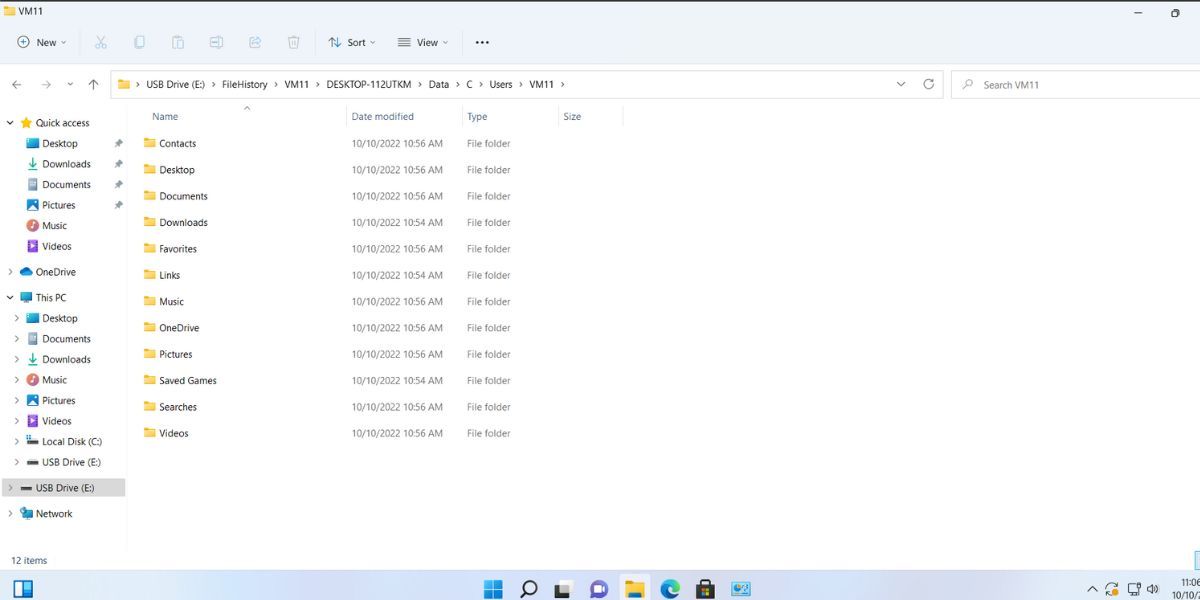The height and width of the screenshot is (600, 1200).
Task: Expand Local Disk (C:) tree node
Action: (x=17, y=441)
